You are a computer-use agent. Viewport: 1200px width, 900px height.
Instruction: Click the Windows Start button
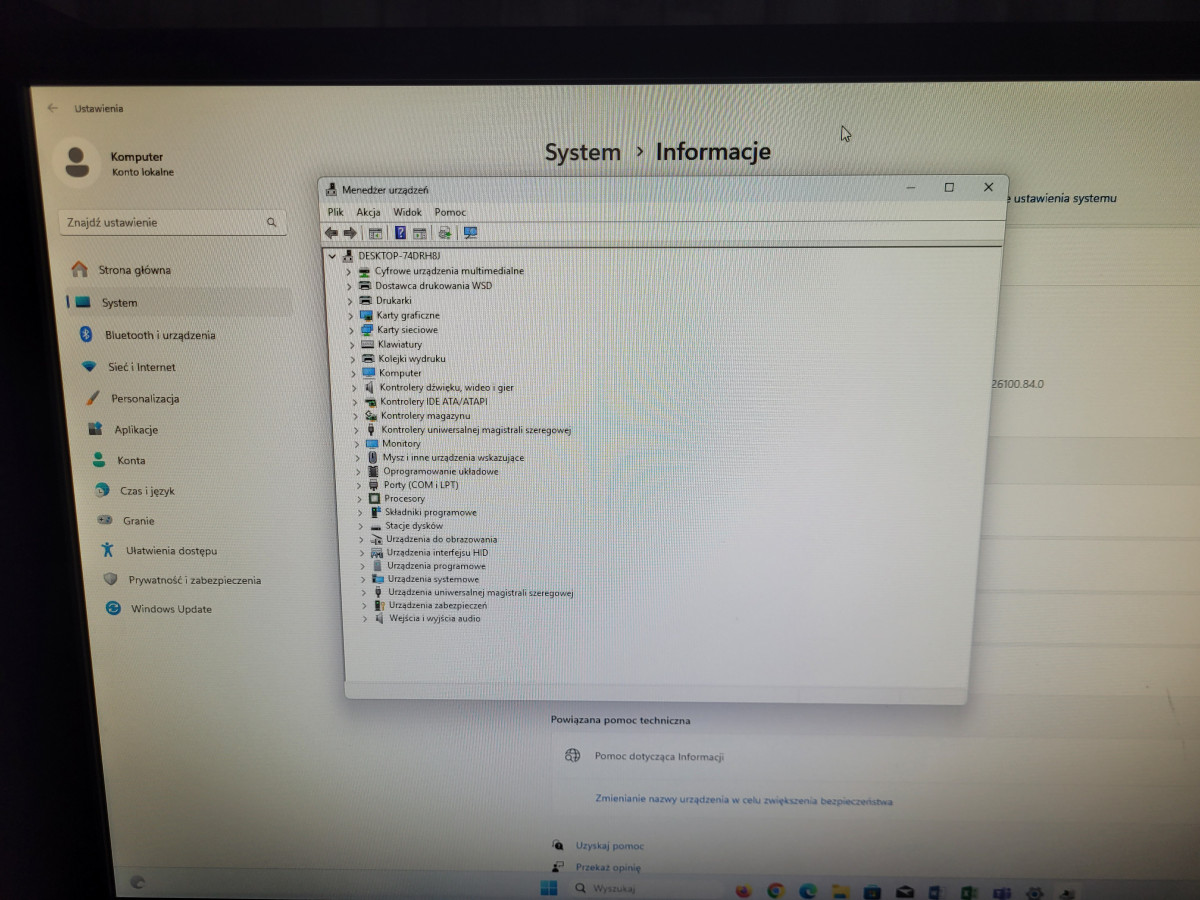tap(549, 888)
